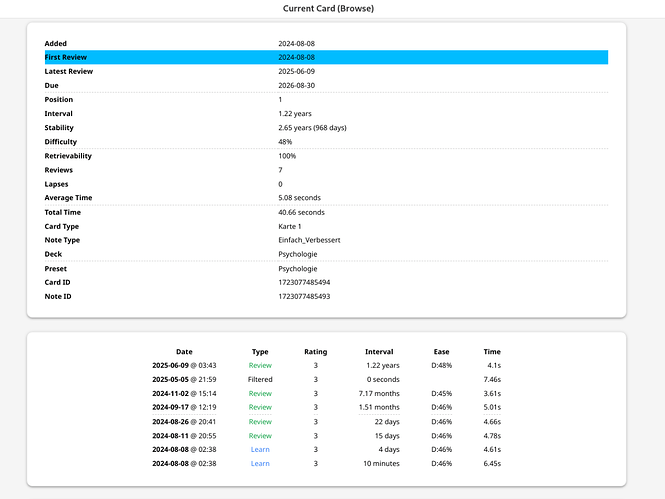Click the D:48% ease cell
Image resolution: width=665 pixels, height=499 pixels.
pyautogui.click(x=441, y=365)
